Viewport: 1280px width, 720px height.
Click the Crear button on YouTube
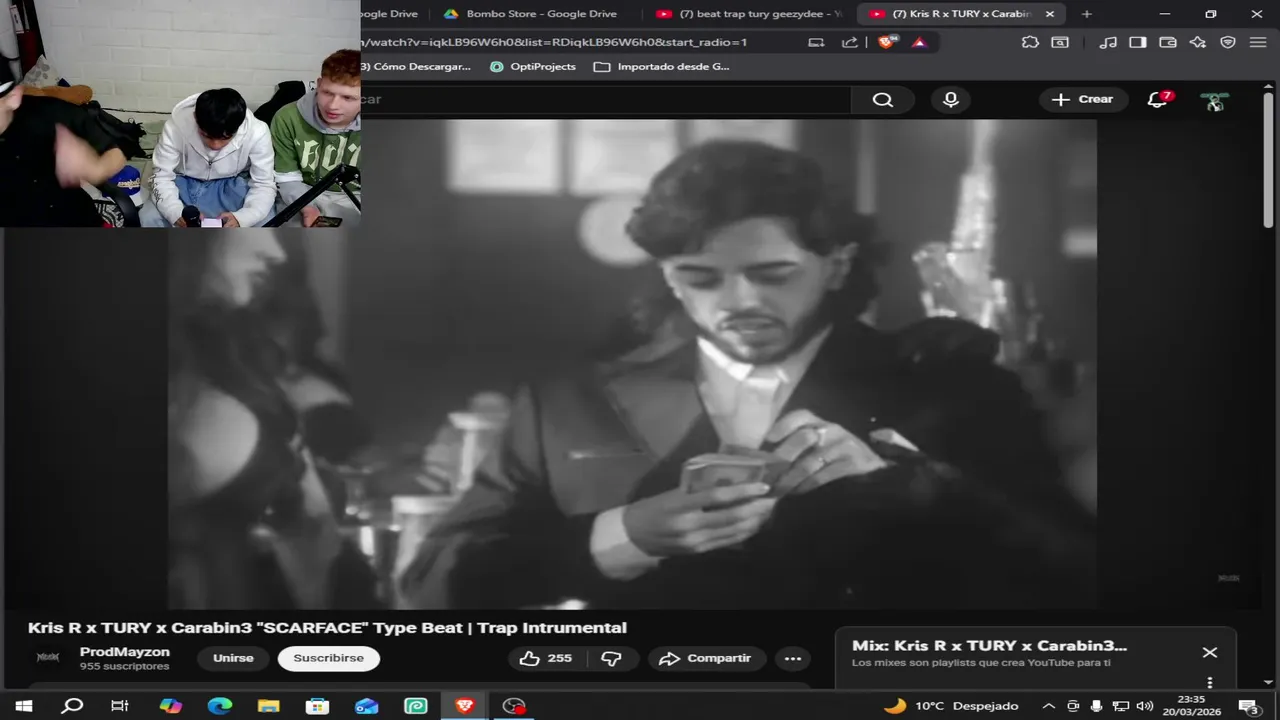pos(1084,99)
